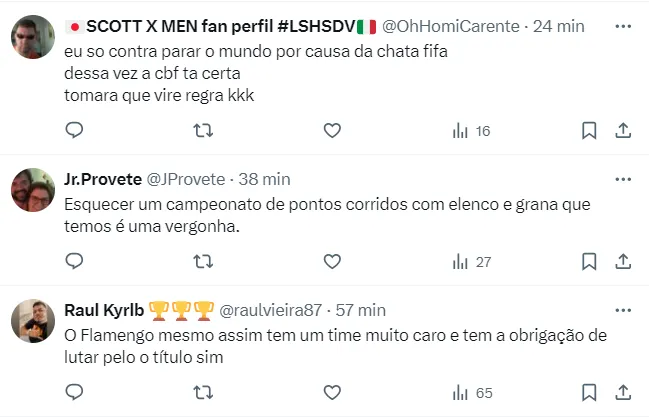
Task: Open more options on OhHomiCarente tweet
Action: tap(623, 27)
